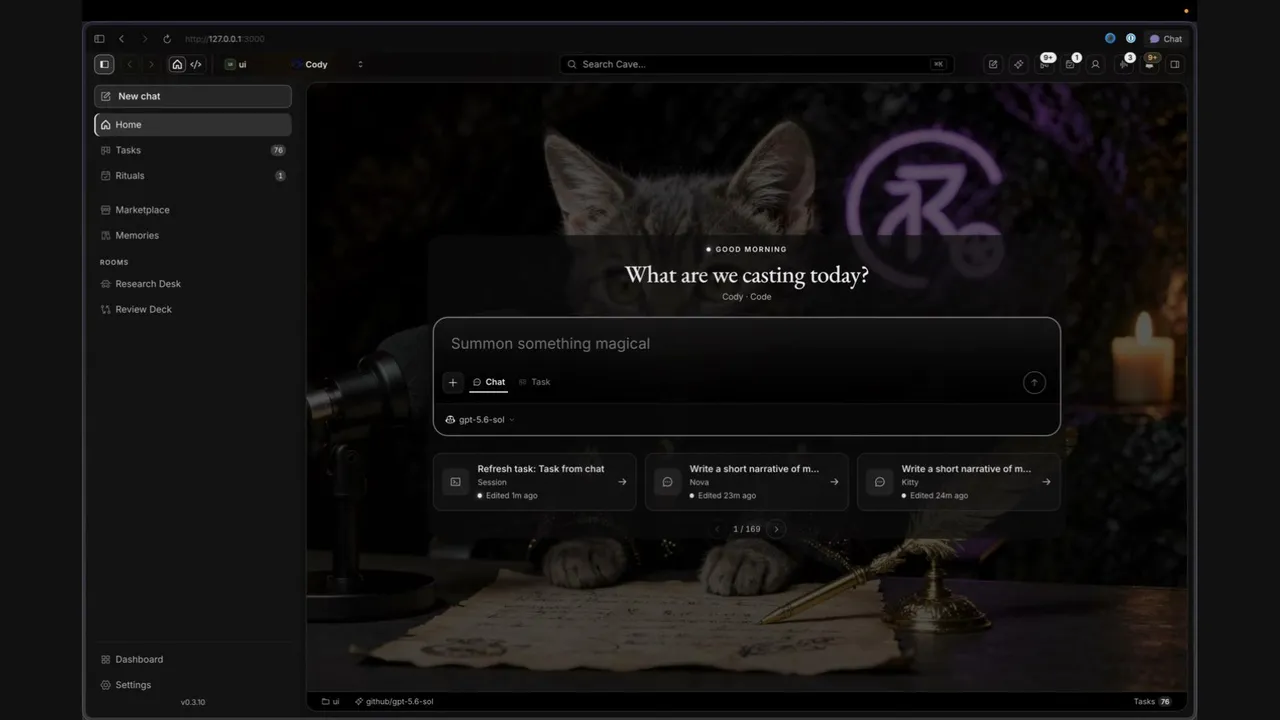This screenshot has height=720, width=1280.
Task: Open the rituals icon with badge 1
Action: pos(1071,63)
